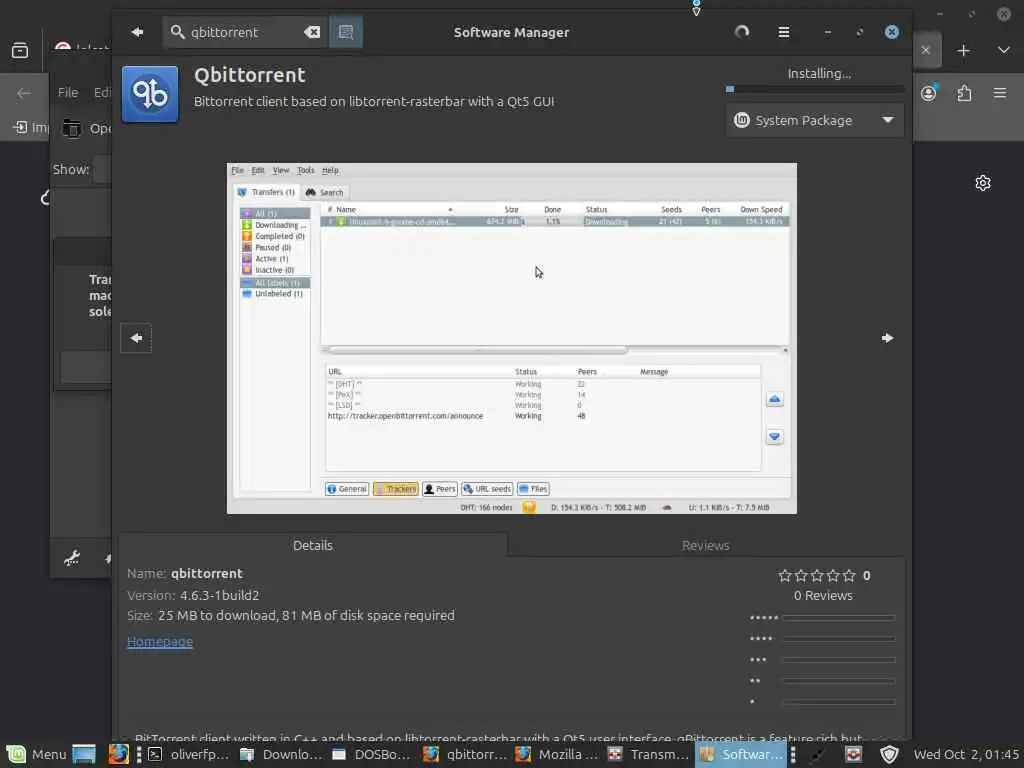The width and height of the screenshot is (1024, 768).
Task: Switch to the Mozilla taskbar window
Action: [557, 754]
